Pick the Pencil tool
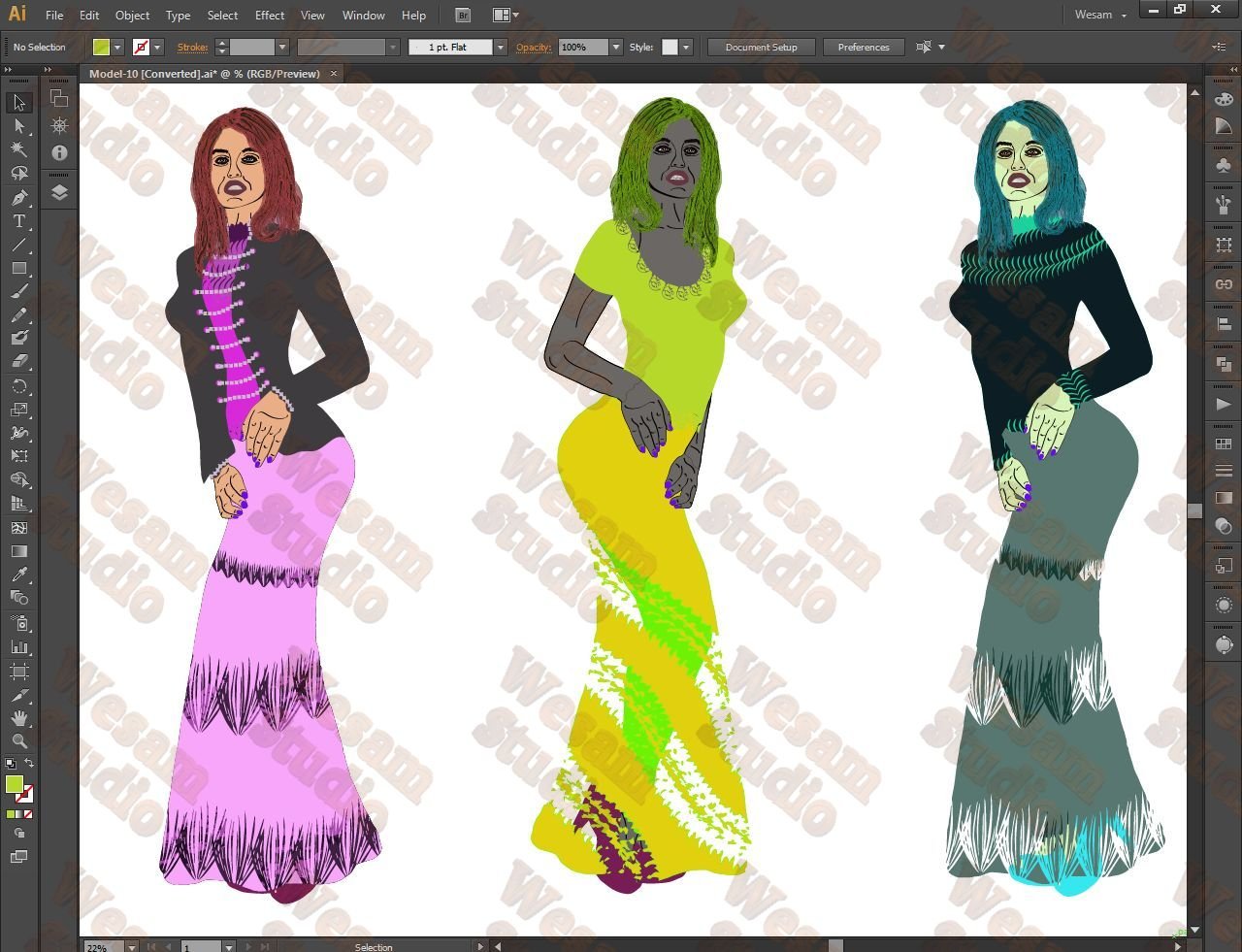Screen dimensions: 1242x952 pos(18,314)
